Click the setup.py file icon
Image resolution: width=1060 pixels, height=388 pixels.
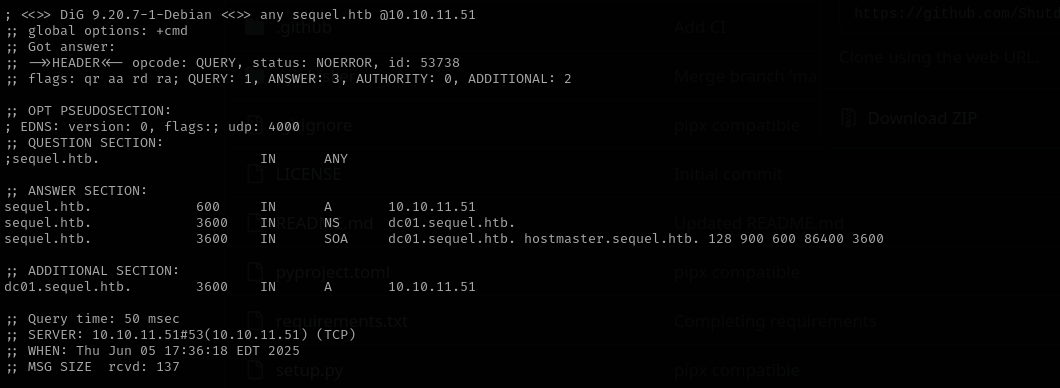click(255, 370)
